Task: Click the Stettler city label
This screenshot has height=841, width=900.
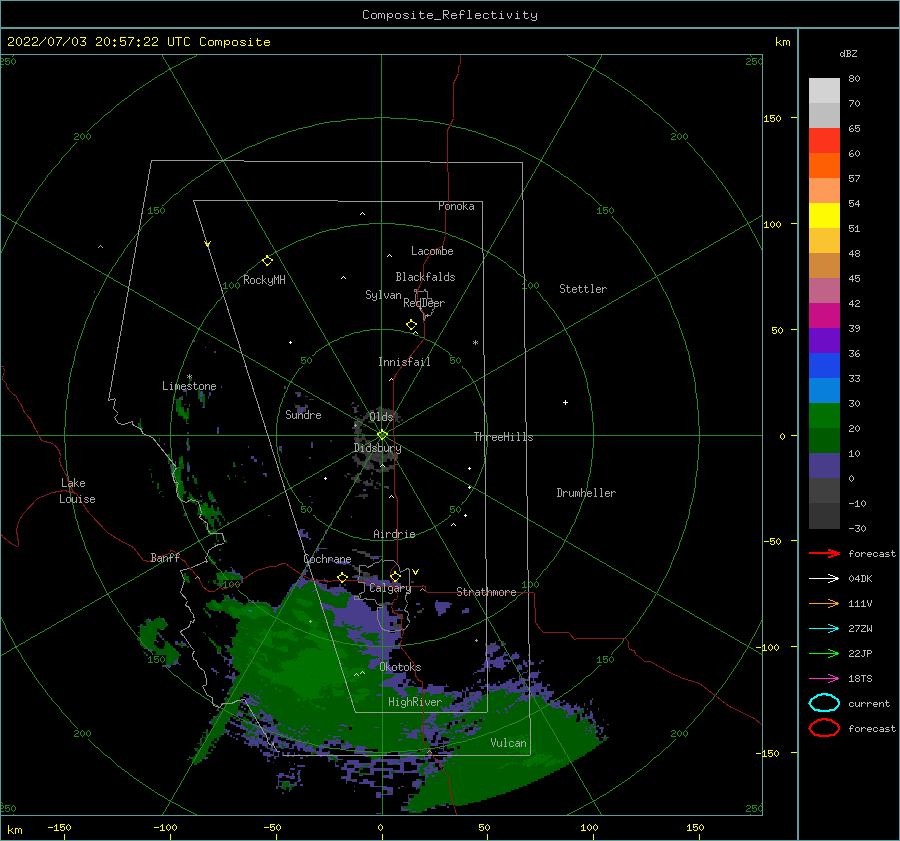Action: coord(583,289)
